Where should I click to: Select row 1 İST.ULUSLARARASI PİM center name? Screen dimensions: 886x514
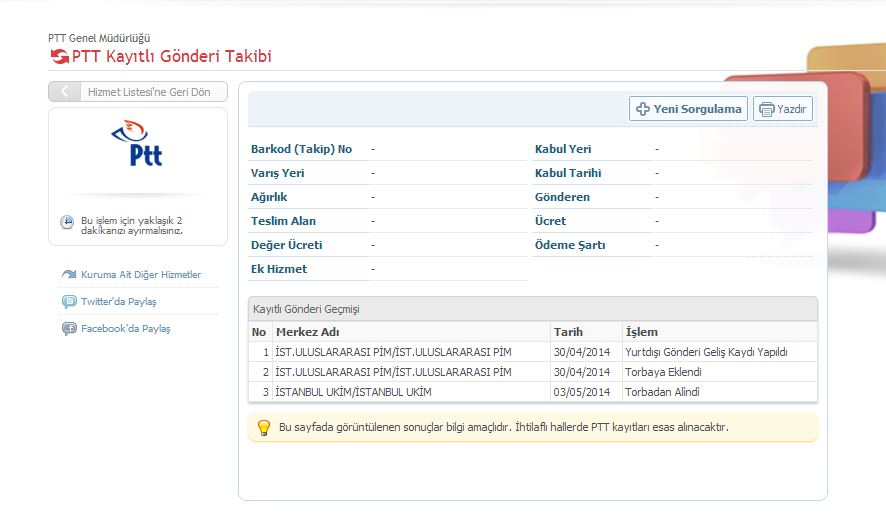pyautogui.click(x=393, y=352)
